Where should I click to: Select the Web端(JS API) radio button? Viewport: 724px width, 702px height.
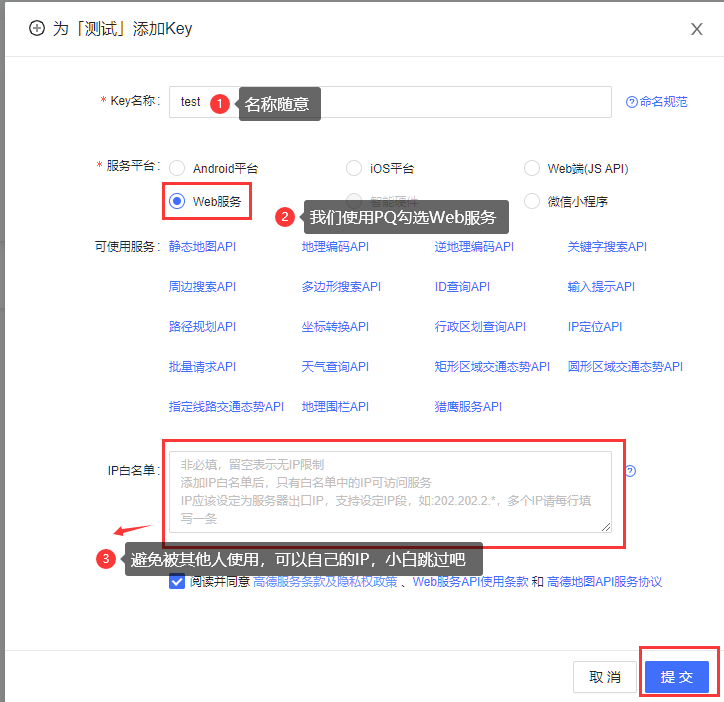531,169
